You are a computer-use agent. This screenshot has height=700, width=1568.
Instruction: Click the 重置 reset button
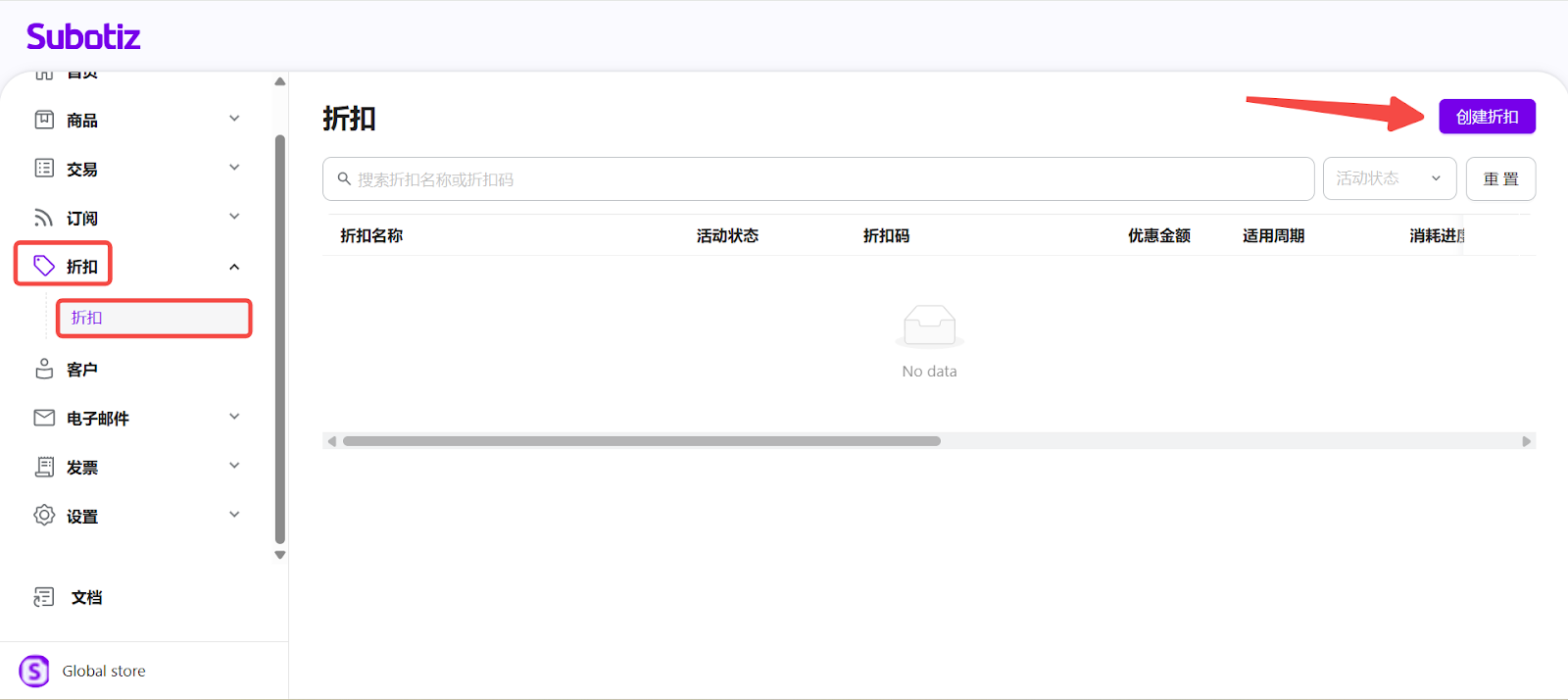(1499, 179)
